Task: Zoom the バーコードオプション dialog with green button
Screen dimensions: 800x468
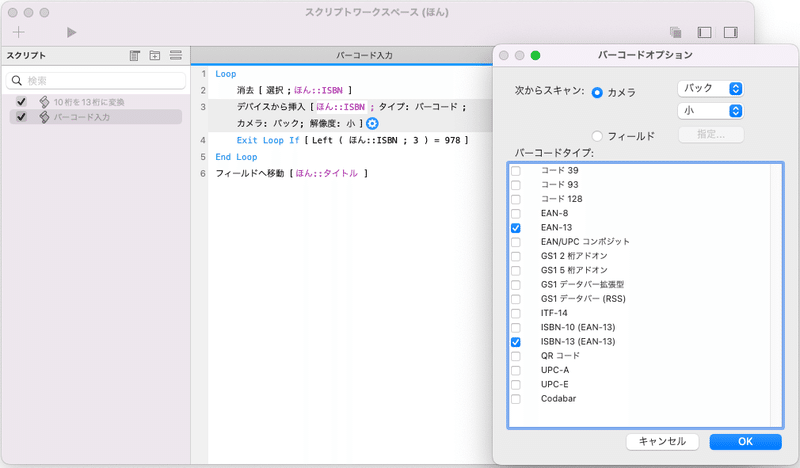Action: pos(535,55)
